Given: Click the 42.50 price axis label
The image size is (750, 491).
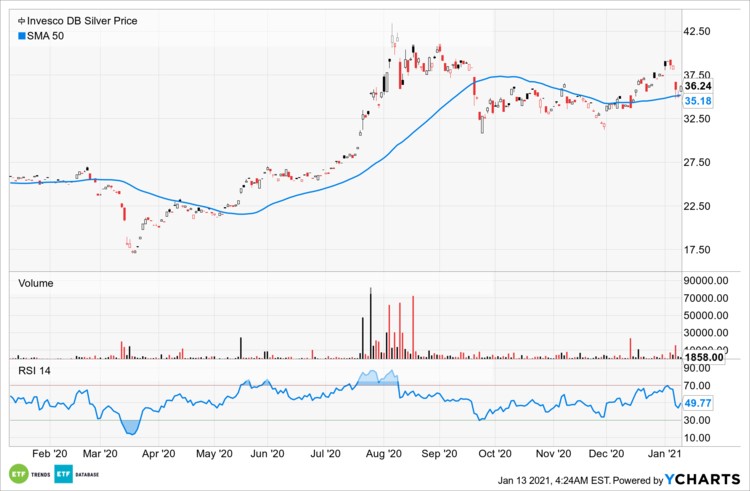Looking at the screenshot, I should (x=697, y=32).
